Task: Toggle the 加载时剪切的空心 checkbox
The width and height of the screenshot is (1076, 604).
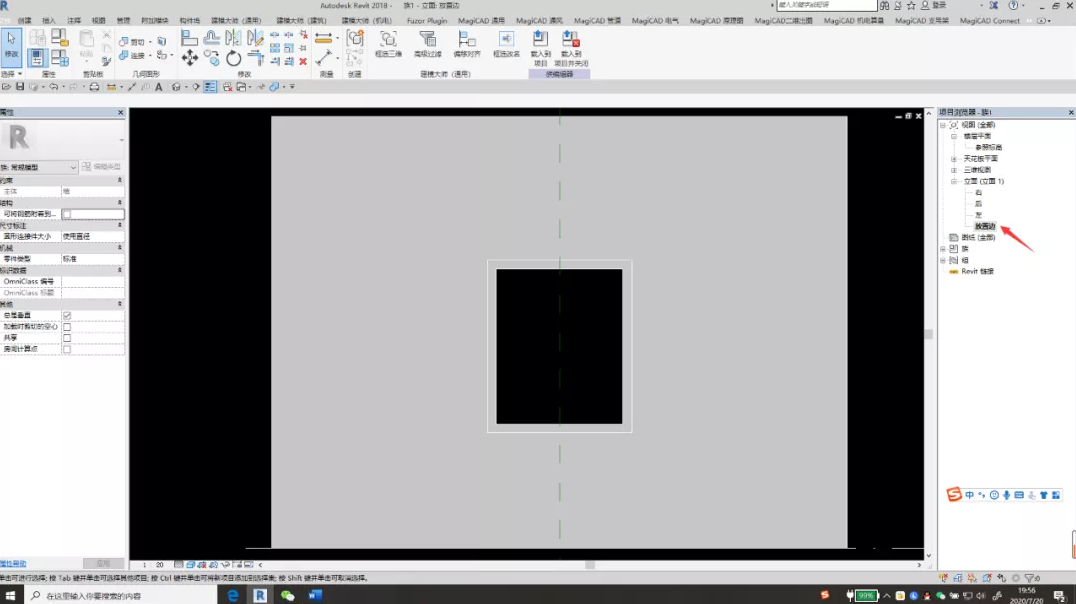Action: point(67,327)
